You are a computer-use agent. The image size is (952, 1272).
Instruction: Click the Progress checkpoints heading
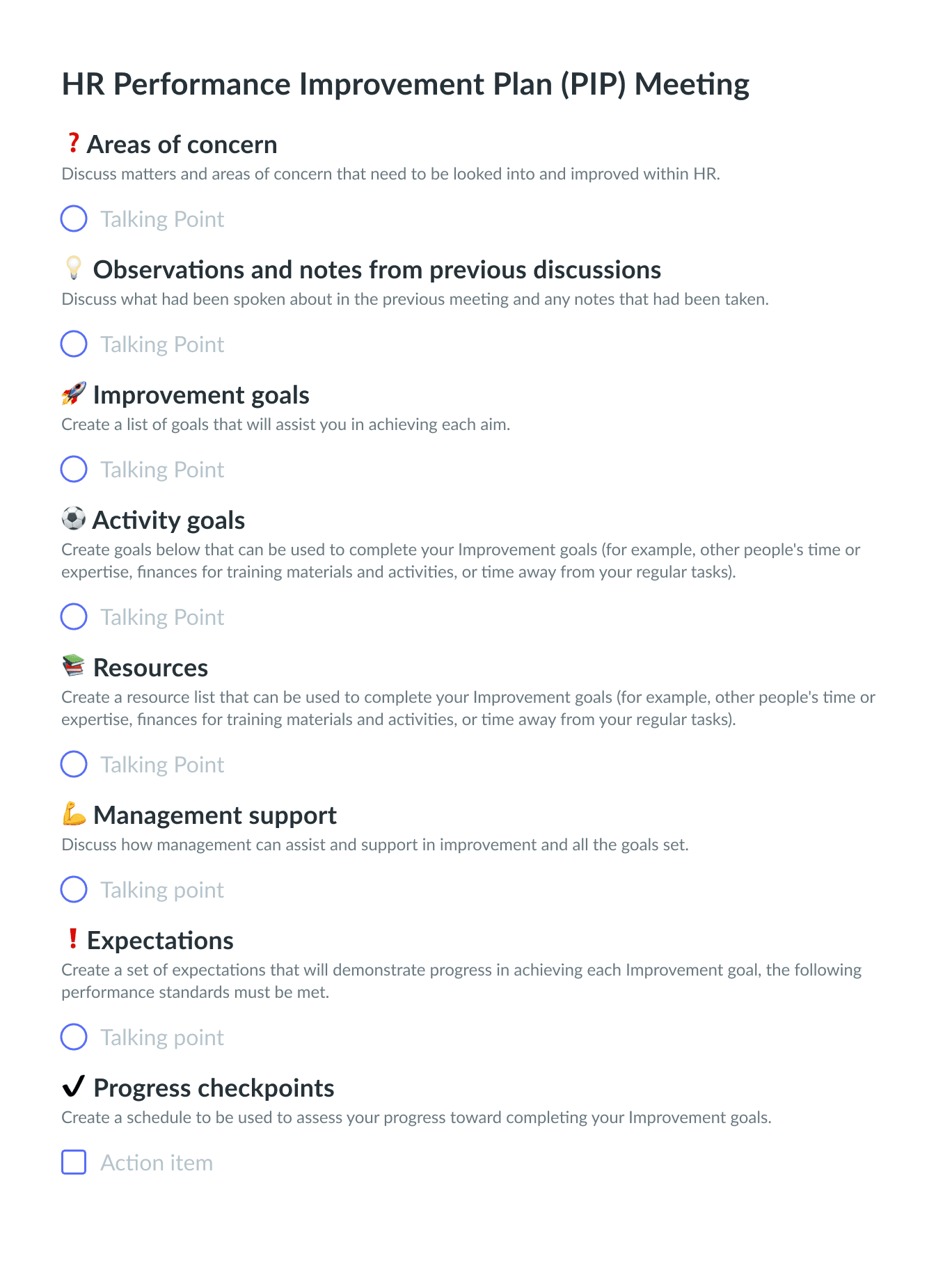[x=214, y=1088]
